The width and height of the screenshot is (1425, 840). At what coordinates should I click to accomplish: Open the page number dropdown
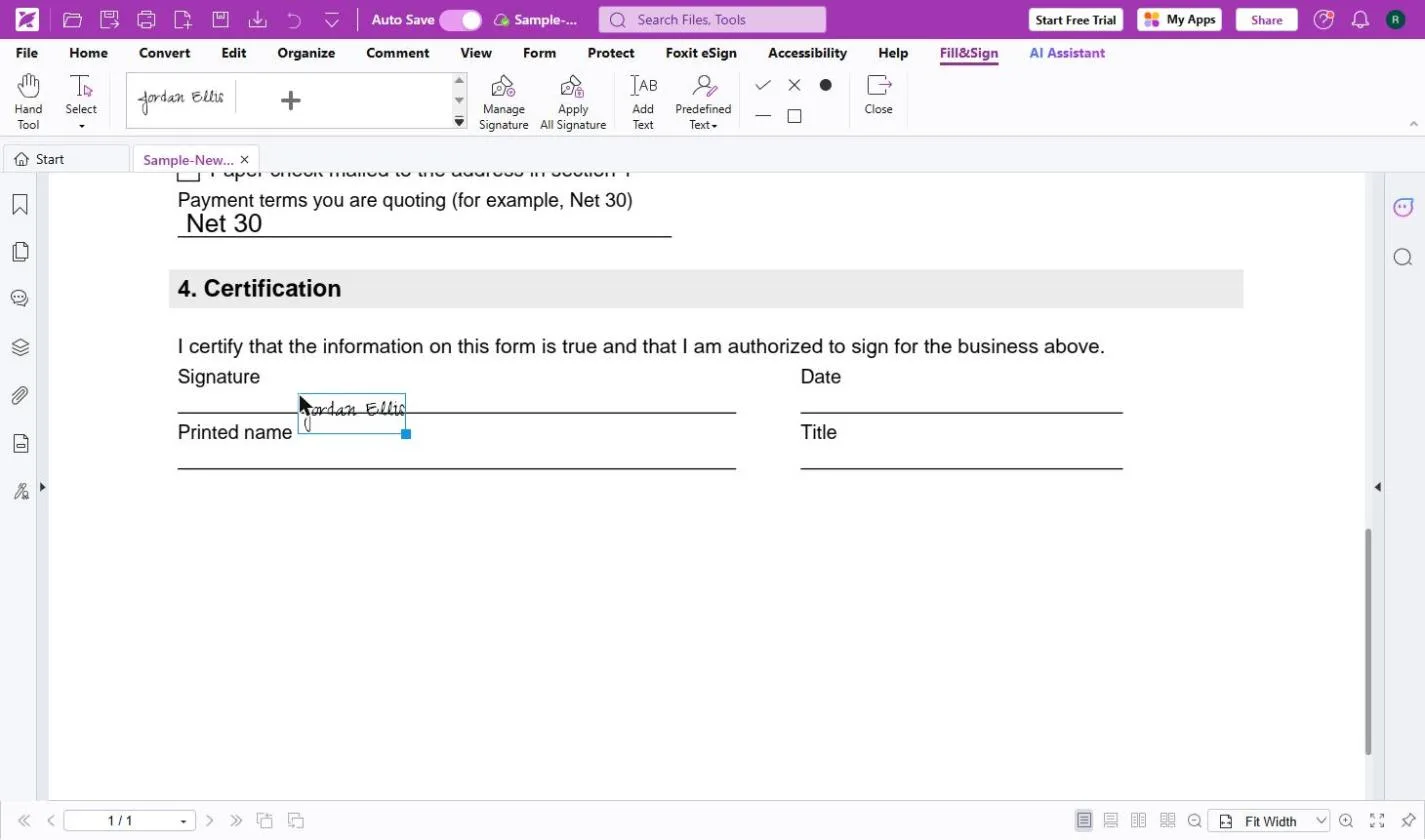pos(183,821)
